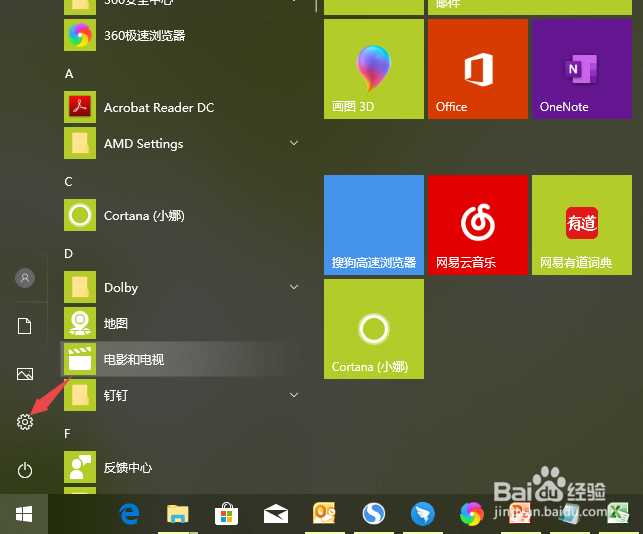The image size is (643, 534).
Task: Open AMD Settings folder icon
Action: point(80,143)
